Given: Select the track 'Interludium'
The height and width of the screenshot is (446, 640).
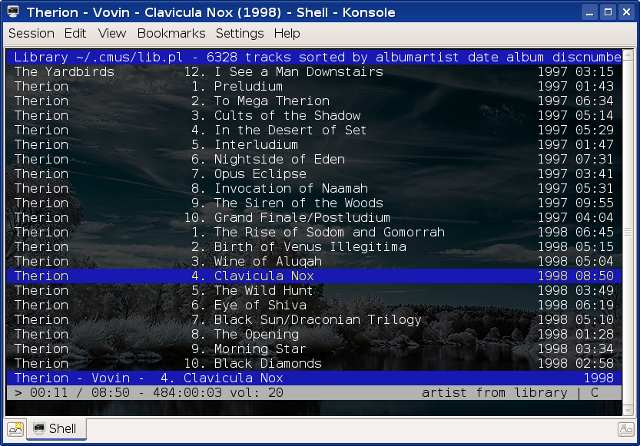Looking at the screenshot, I should point(314,145).
